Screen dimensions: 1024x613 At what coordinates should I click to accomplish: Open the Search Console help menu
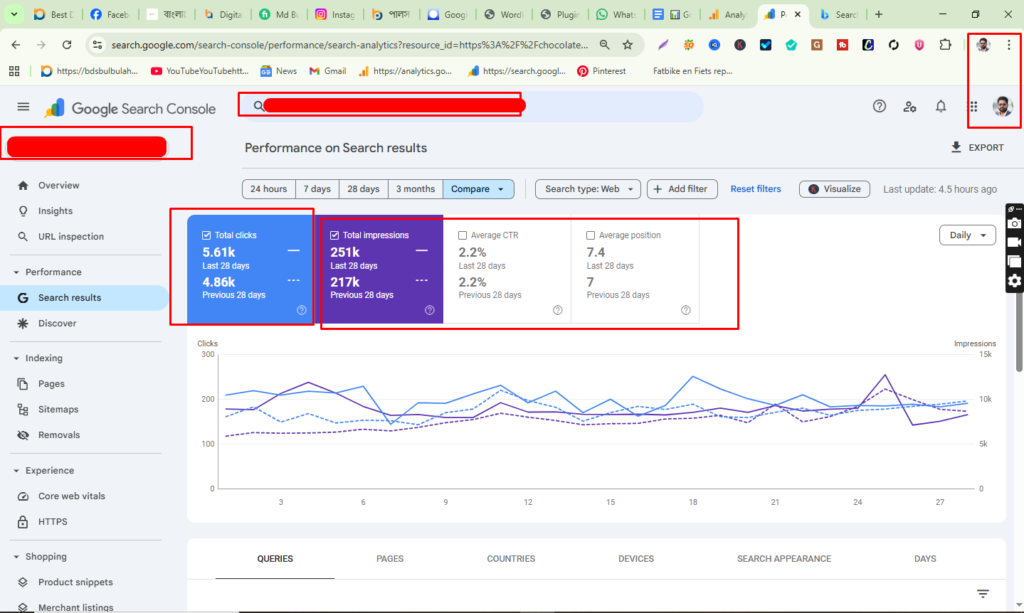point(879,106)
